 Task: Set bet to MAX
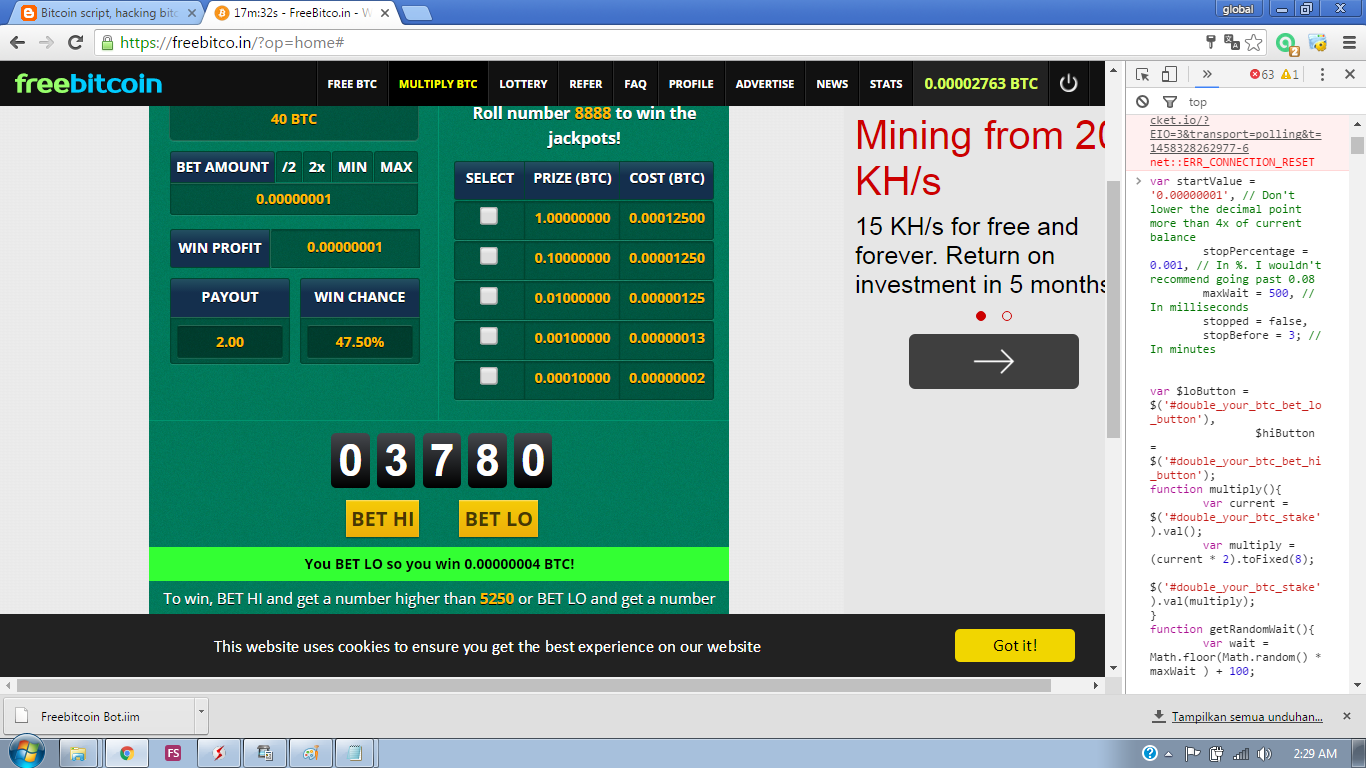396,167
